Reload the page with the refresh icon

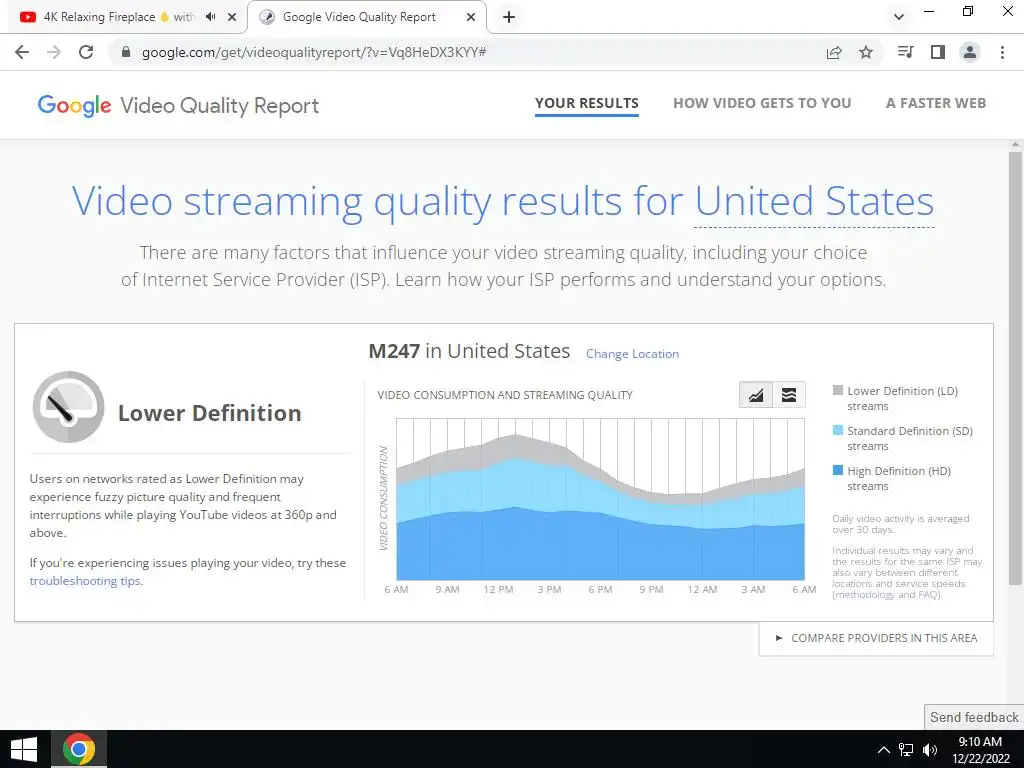(86, 52)
